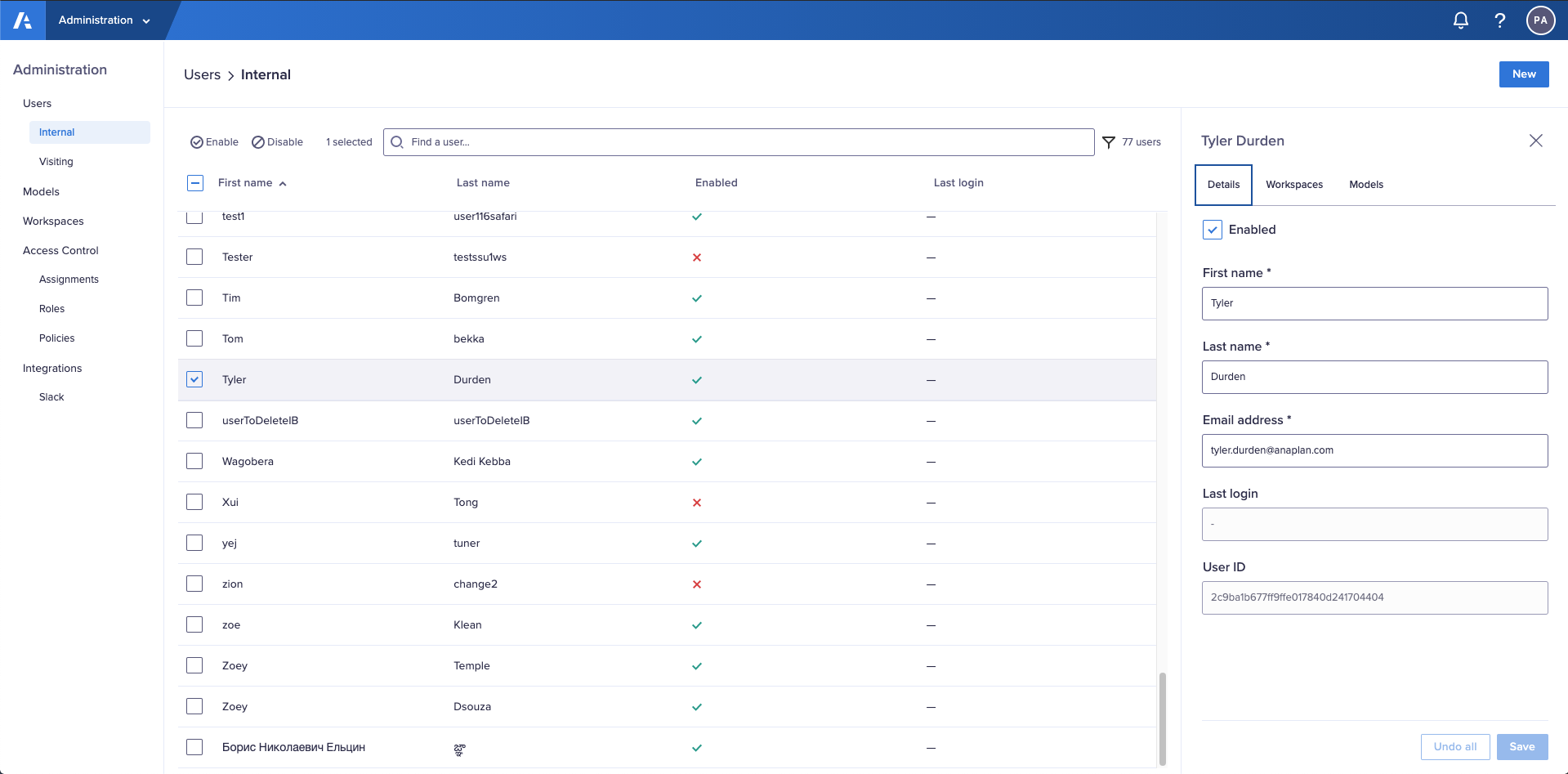1568x774 pixels.
Task: Enable the selected user via Enable action
Action: 213,141
